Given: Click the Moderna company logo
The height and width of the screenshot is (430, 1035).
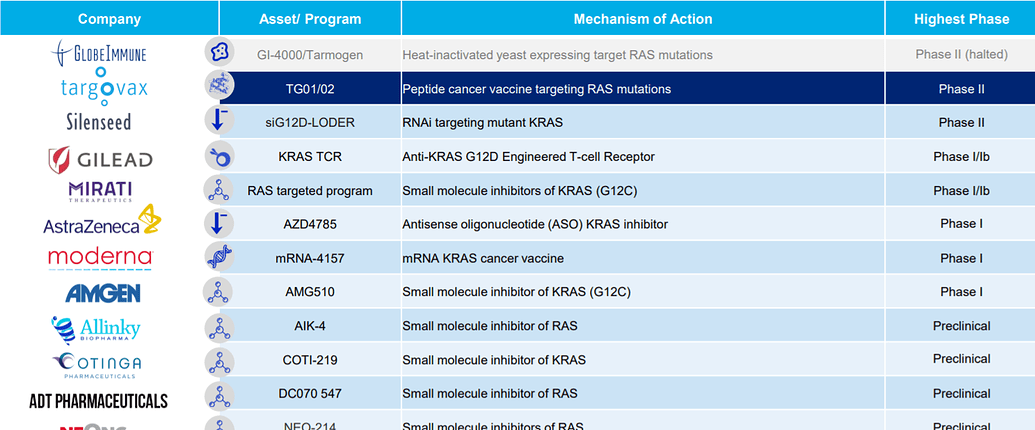Looking at the screenshot, I should 100,258.
